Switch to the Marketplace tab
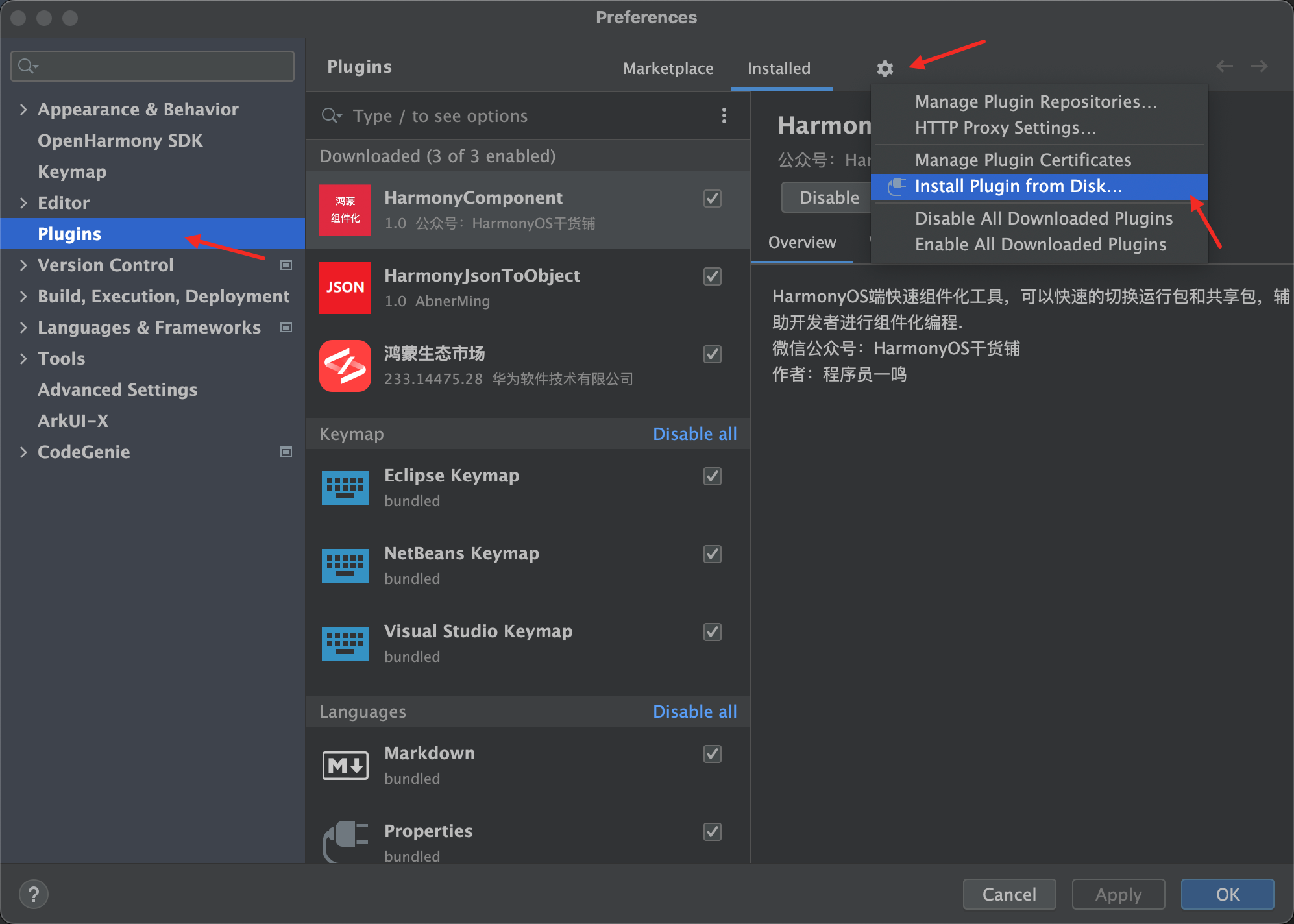 (x=668, y=68)
